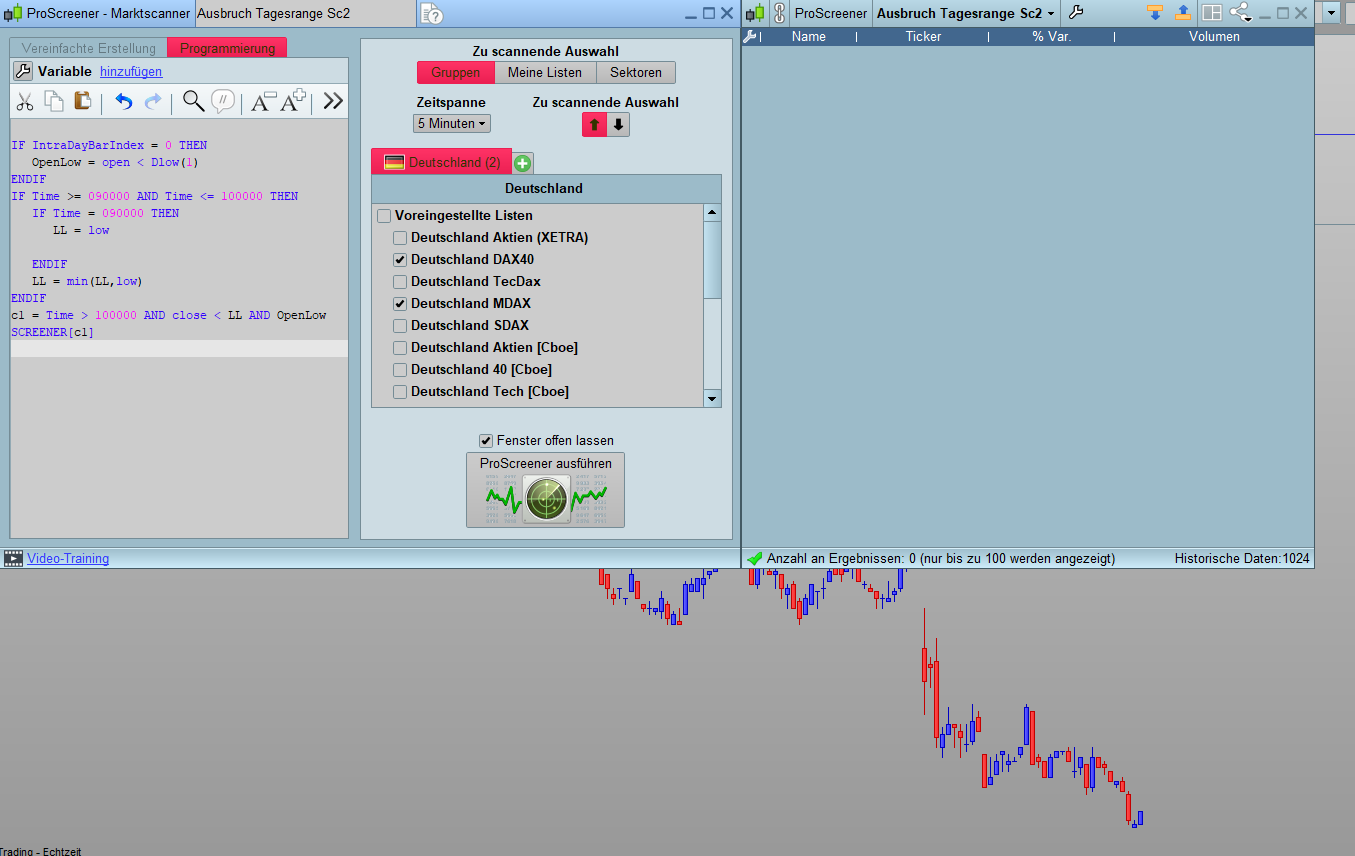Image resolution: width=1355 pixels, height=856 pixels.
Task: Open dropdown arrow at top right corner
Action: pos(1331,13)
